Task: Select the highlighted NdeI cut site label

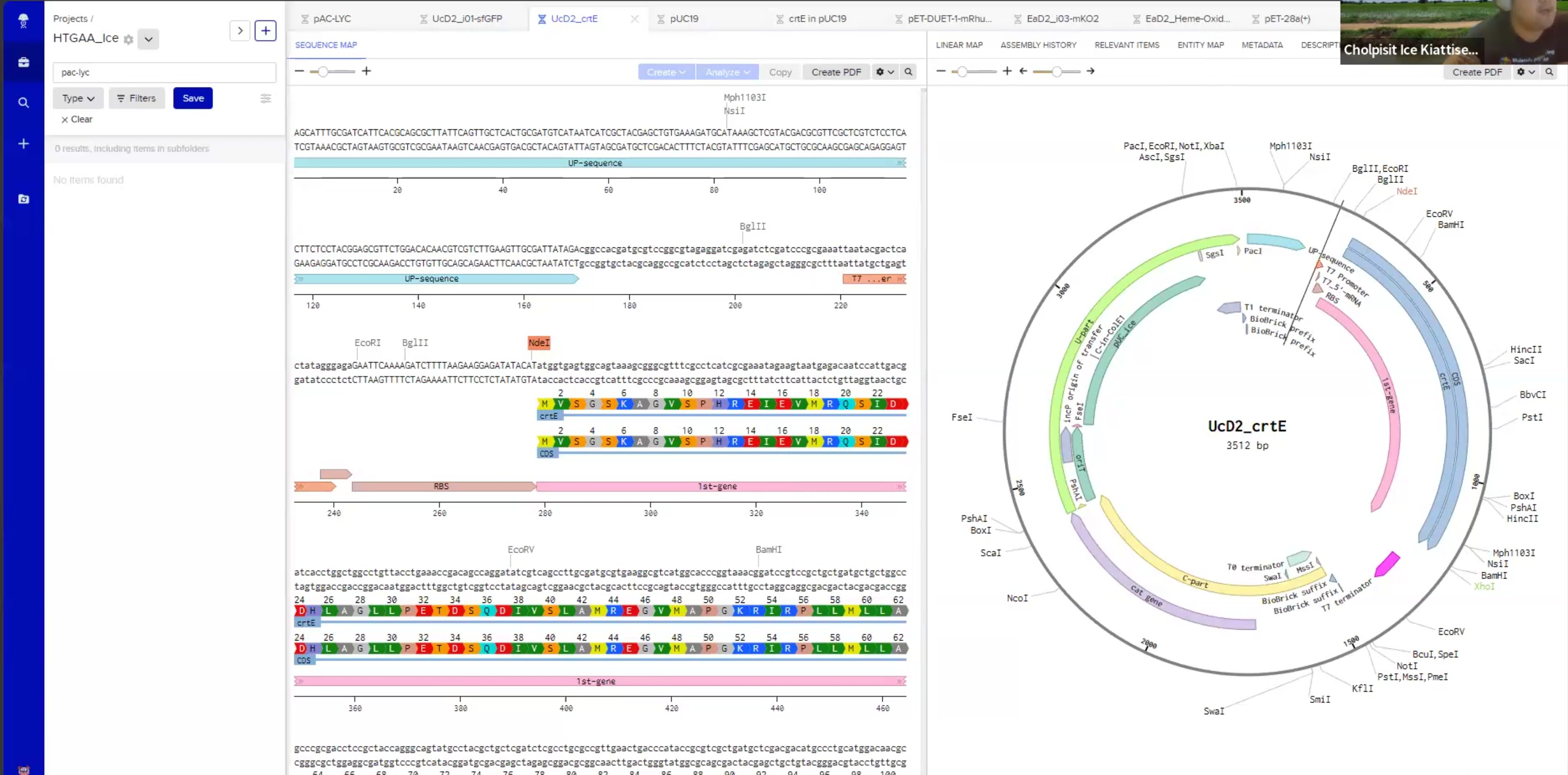Action: click(x=539, y=343)
